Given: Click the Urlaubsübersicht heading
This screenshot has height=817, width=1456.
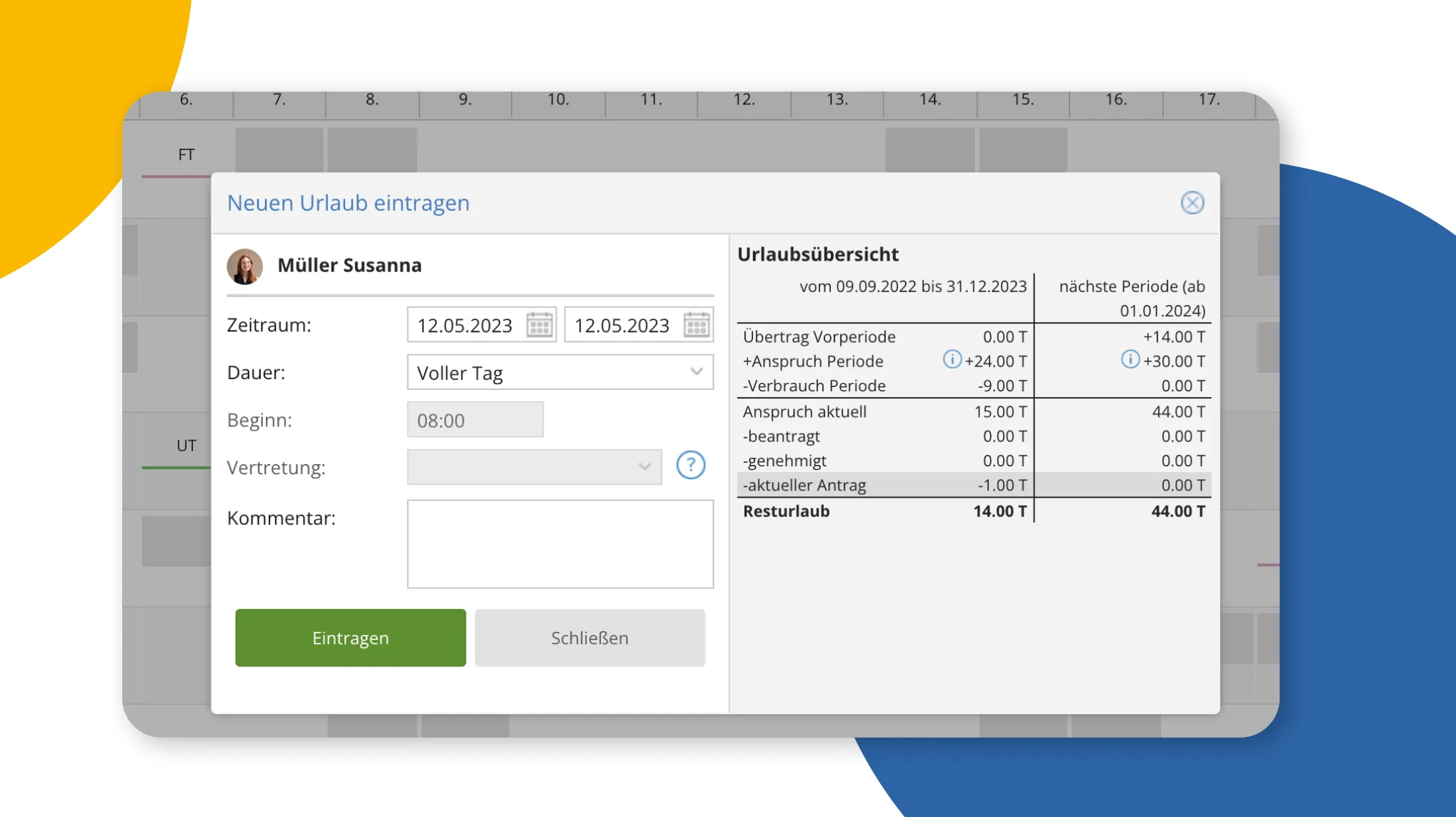Looking at the screenshot, I should (818, 254).
